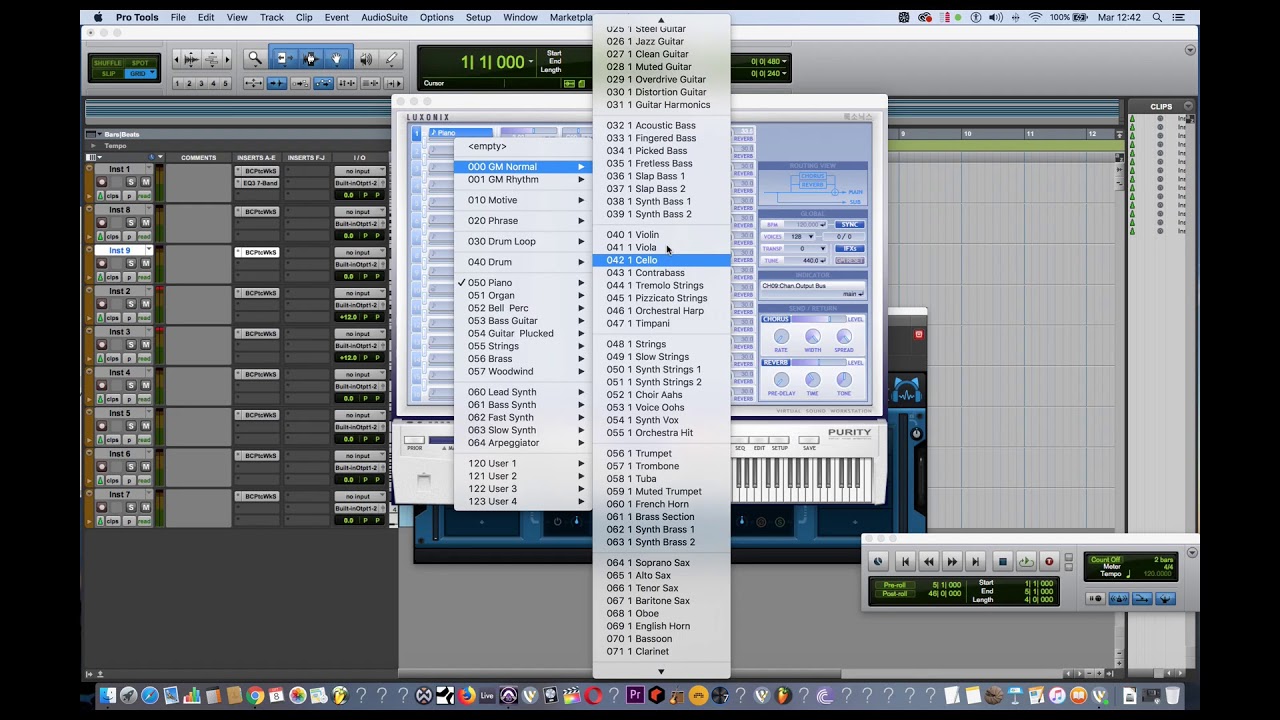This screenshot has height=720, width=1280.
Task: Open Premiere Pro from the Dock
Action: click(635, 696)
